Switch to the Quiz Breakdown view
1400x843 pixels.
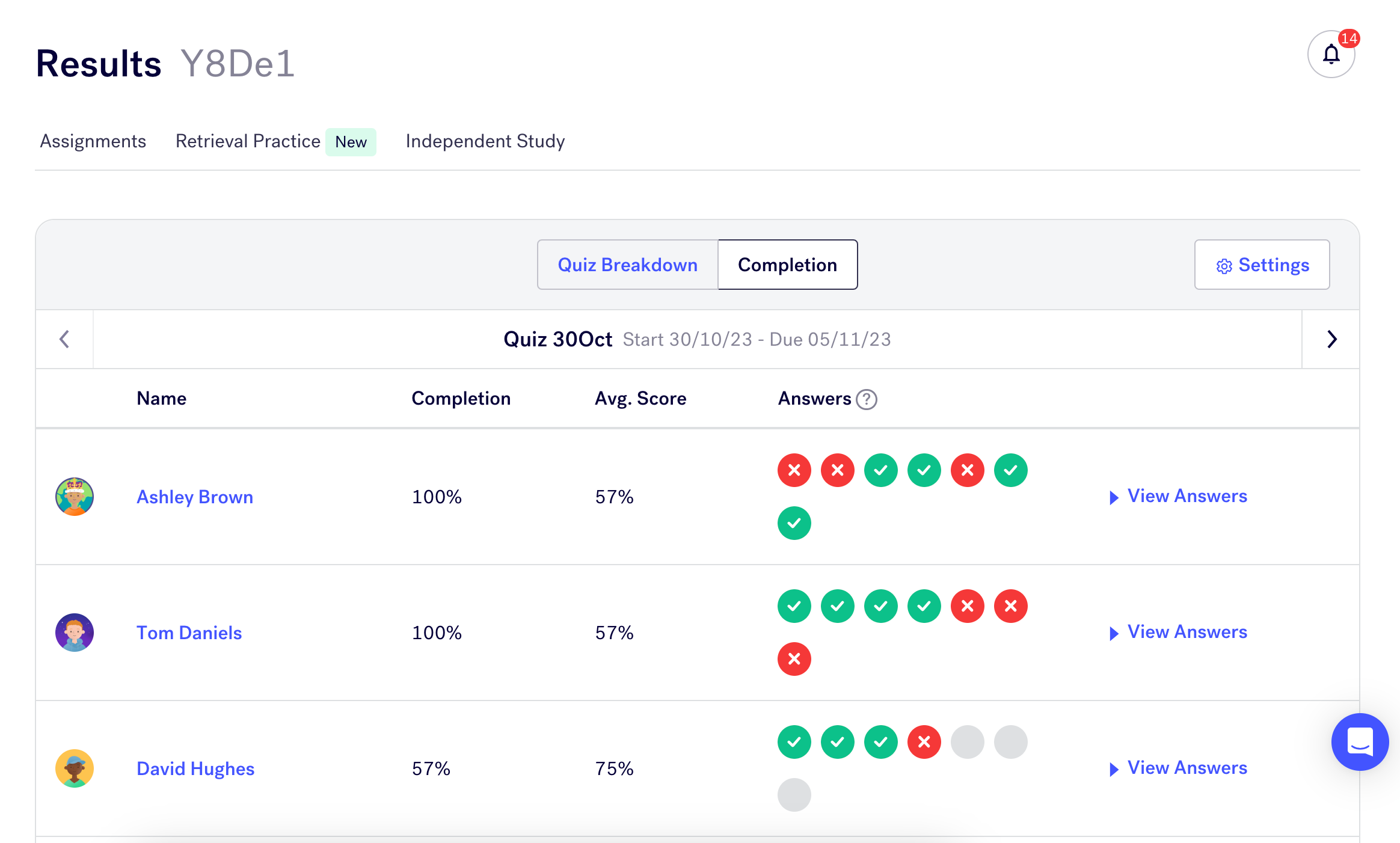[627, 265]
